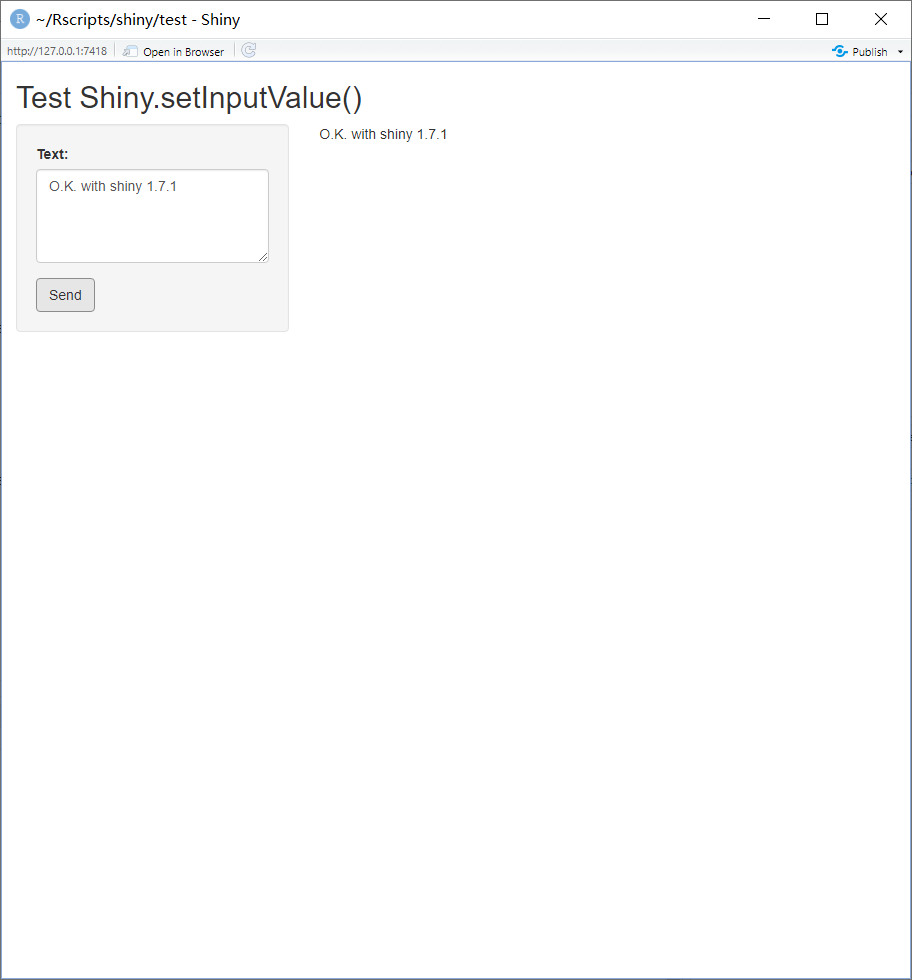Select the URL http://127.0.0.1:7418
The height and width of the screenshot is (980, 912).
(57, 51)
